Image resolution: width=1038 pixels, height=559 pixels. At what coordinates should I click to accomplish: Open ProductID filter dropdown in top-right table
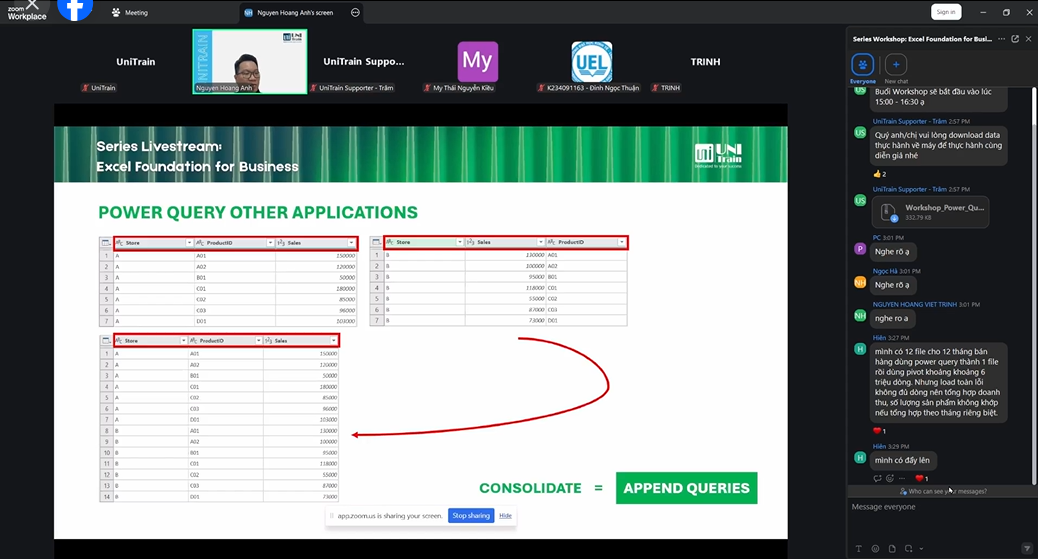[x=622, y=242]
